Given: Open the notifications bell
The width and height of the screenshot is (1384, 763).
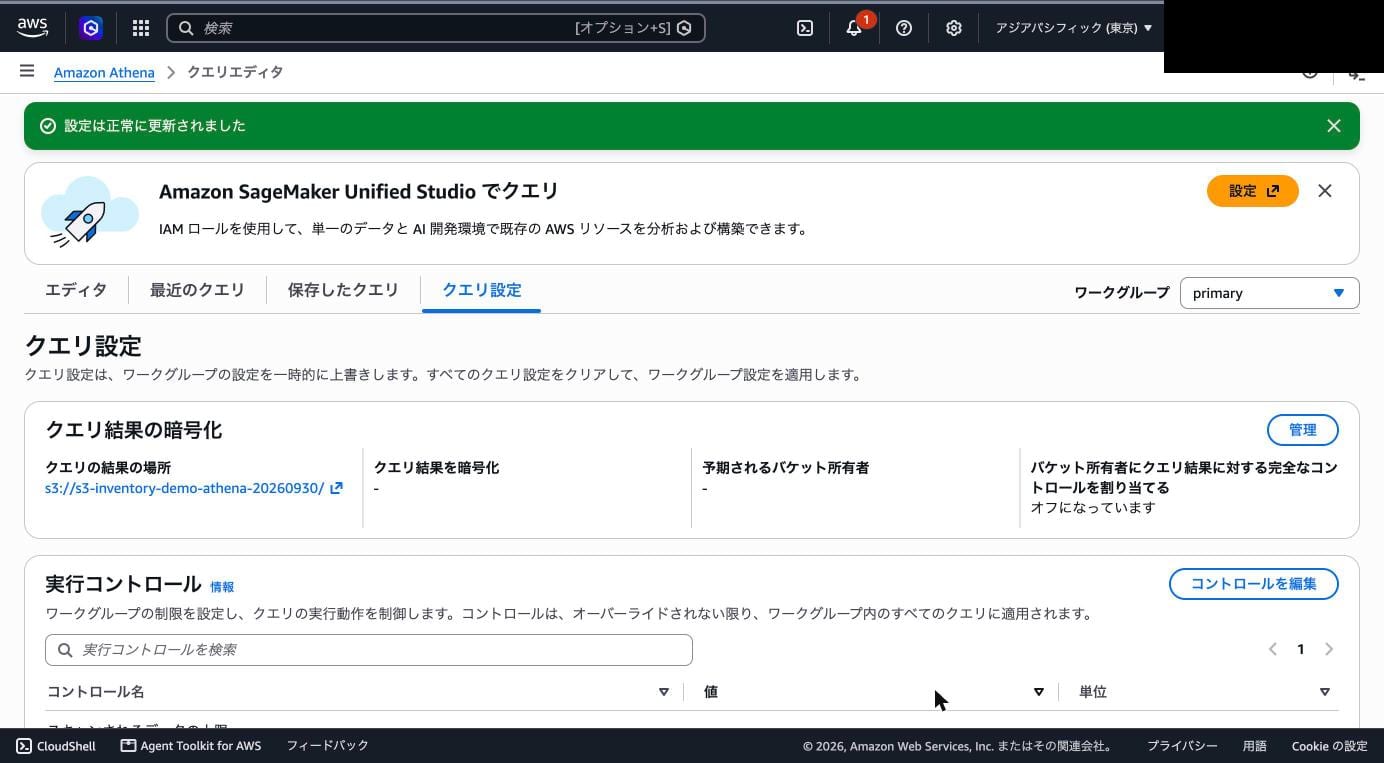Looking at the screenshot, I should point(854,28).
